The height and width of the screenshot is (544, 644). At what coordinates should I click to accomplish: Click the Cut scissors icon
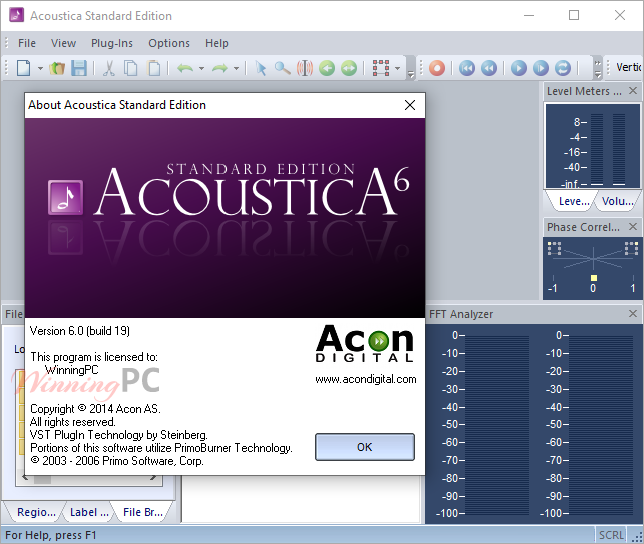pos(108,68)
